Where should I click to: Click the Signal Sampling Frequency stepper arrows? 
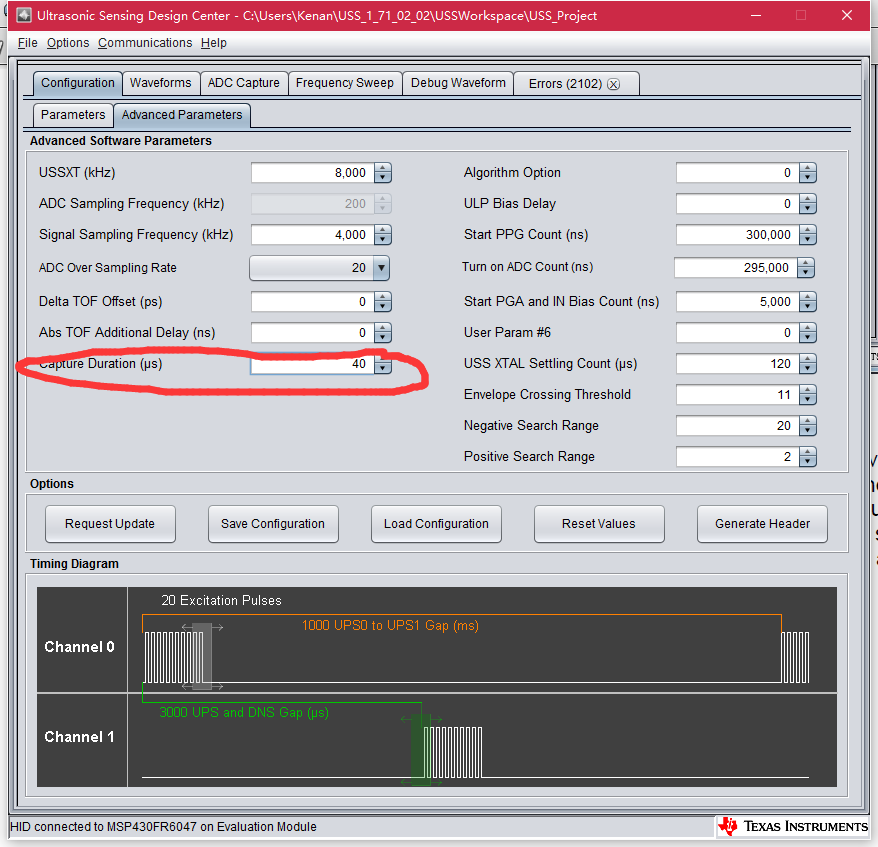382,235
